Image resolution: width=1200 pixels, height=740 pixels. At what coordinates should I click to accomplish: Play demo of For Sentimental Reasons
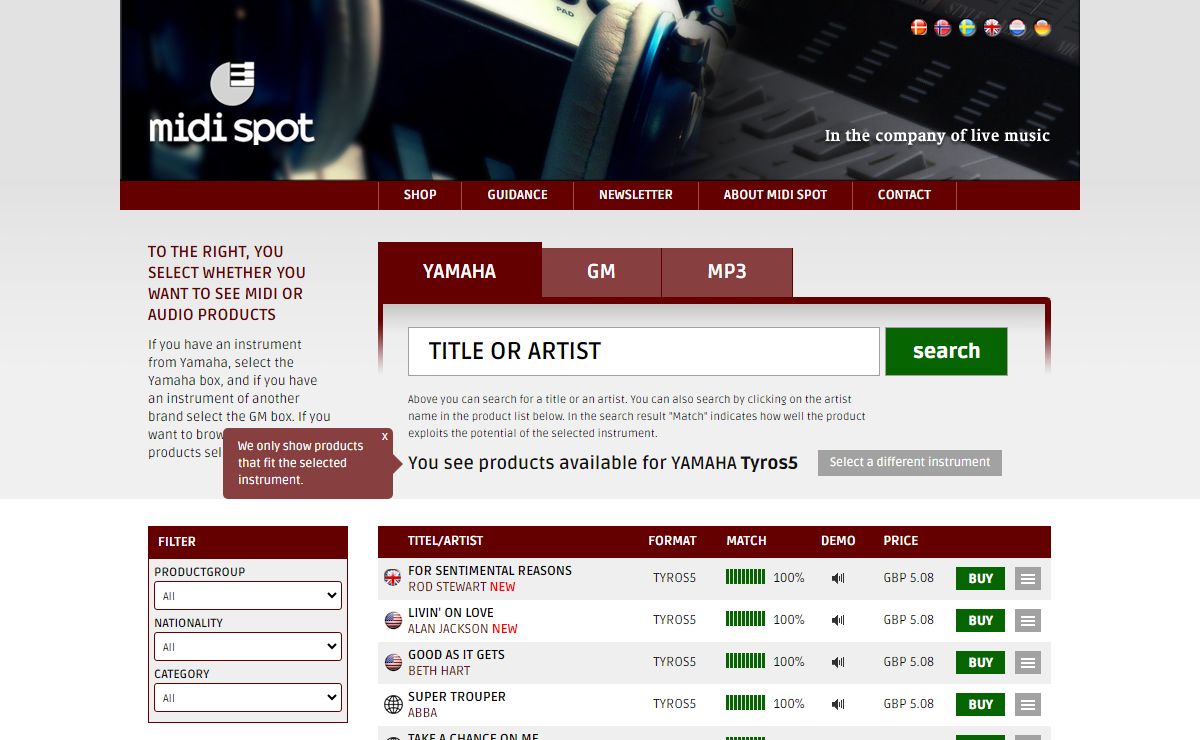pos(838,578)
